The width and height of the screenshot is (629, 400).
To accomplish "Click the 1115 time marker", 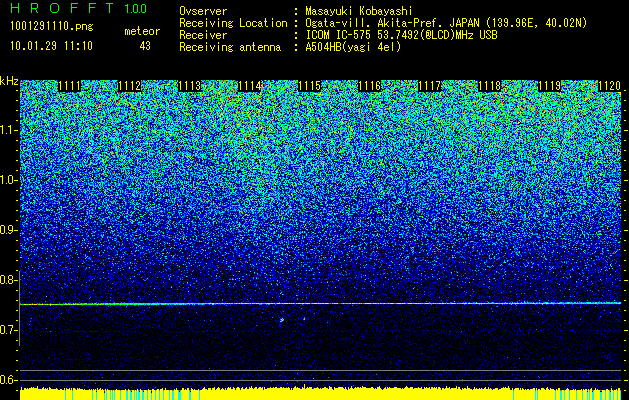I will coord(310,86).
